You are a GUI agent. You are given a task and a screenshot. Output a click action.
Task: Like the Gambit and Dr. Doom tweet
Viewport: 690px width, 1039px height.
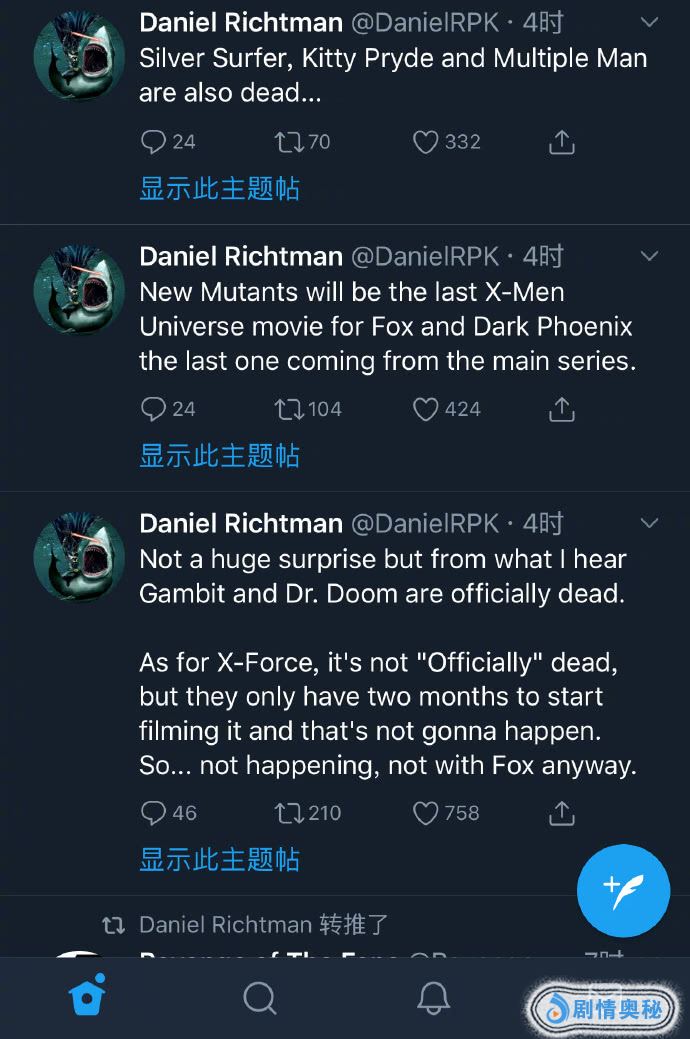[426, 813]
